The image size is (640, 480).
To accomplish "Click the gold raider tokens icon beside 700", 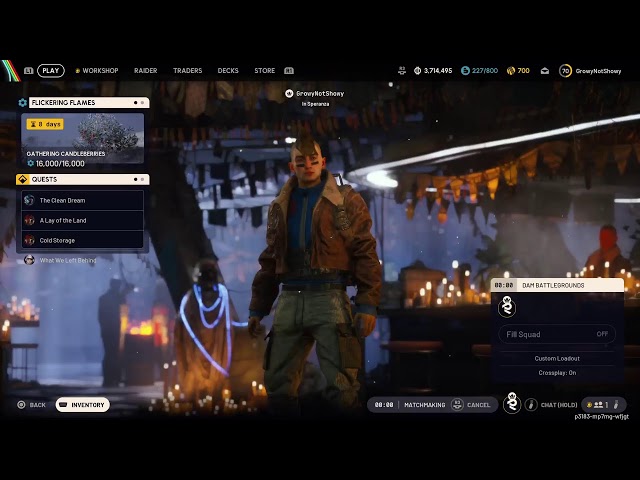I will click(x=511, y=71).
